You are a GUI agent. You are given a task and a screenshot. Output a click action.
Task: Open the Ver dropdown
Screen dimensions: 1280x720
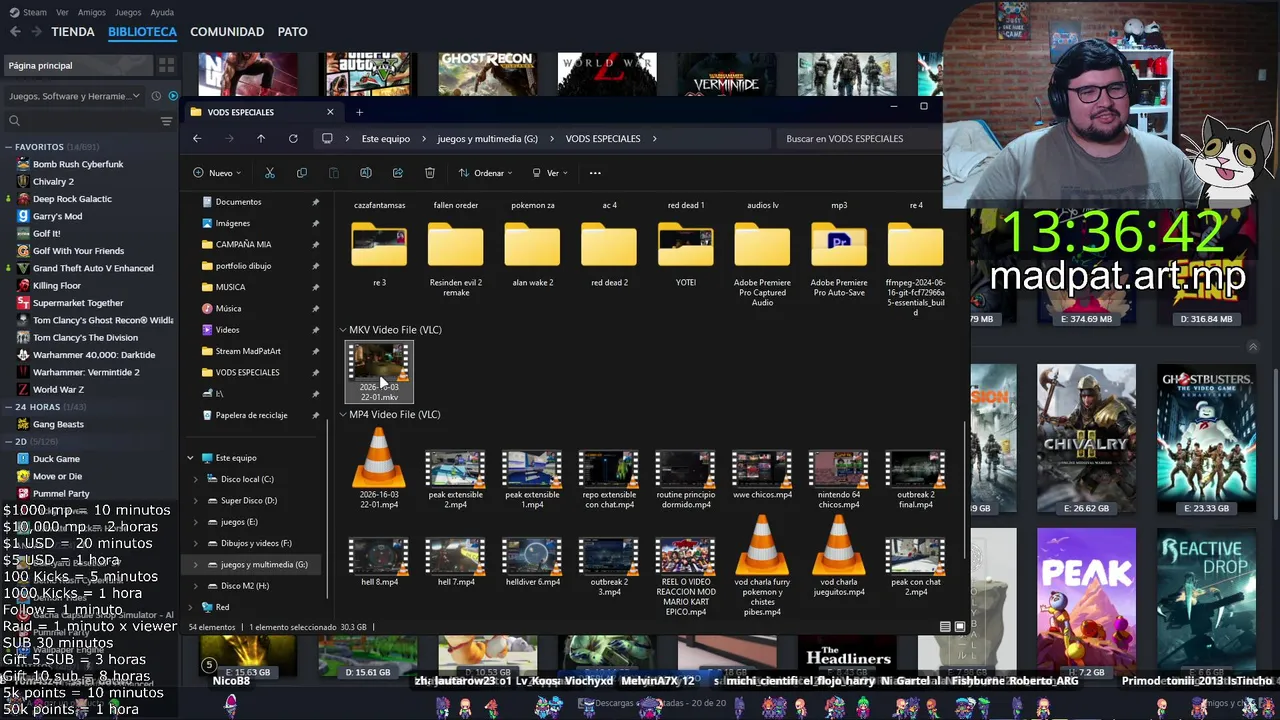coord(550,173)
